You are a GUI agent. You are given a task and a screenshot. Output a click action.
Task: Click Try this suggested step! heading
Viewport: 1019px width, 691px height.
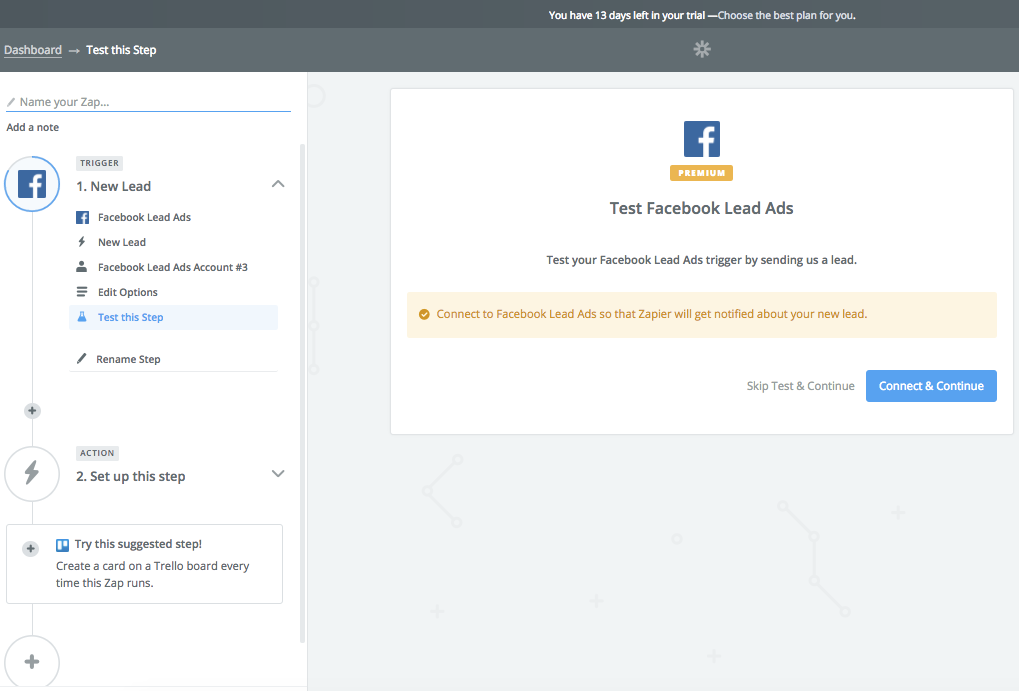coord(138,544)
